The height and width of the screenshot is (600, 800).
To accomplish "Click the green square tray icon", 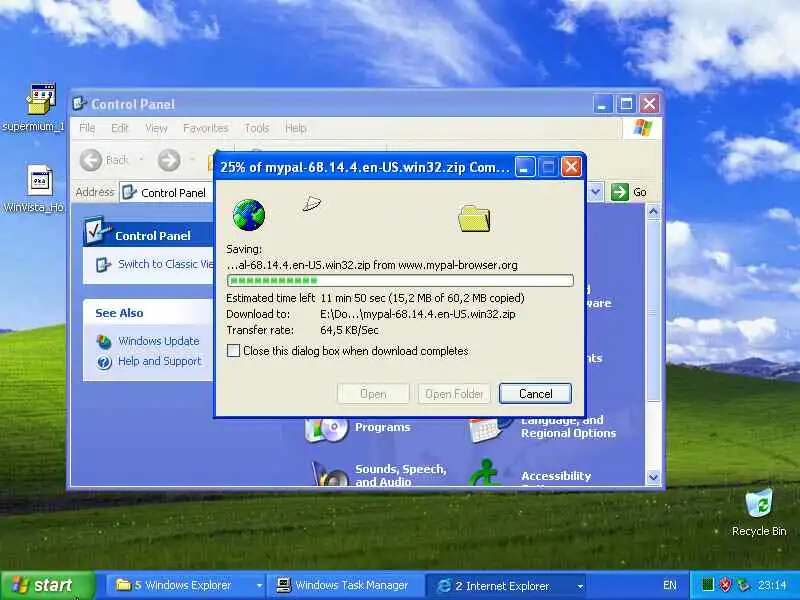I will tap(708, 585).
